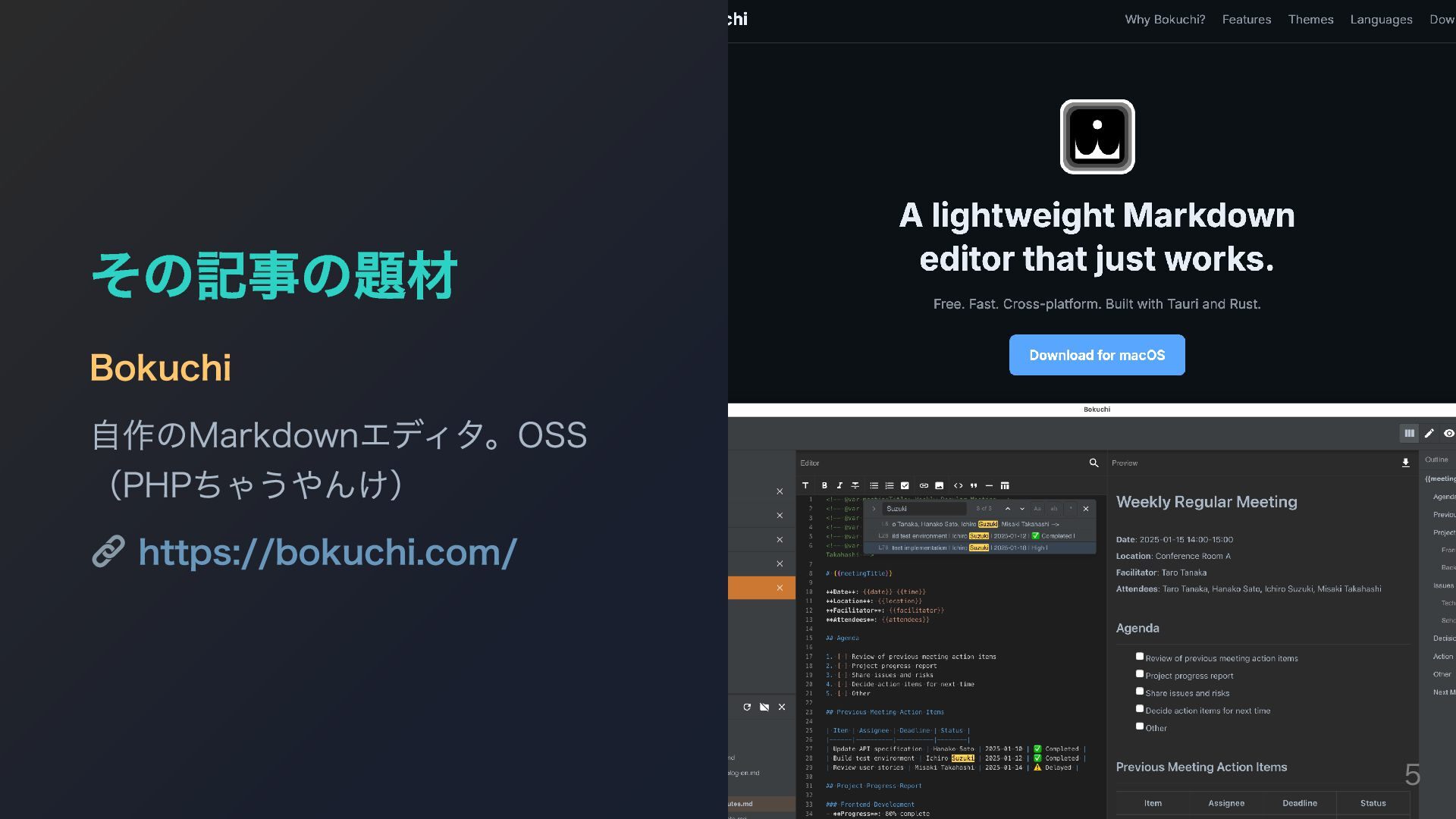Toggle case-sensitive 'Aa' search option
Image resolution: width=1456 pixels, height=819 pixels.
point(1037,509)
